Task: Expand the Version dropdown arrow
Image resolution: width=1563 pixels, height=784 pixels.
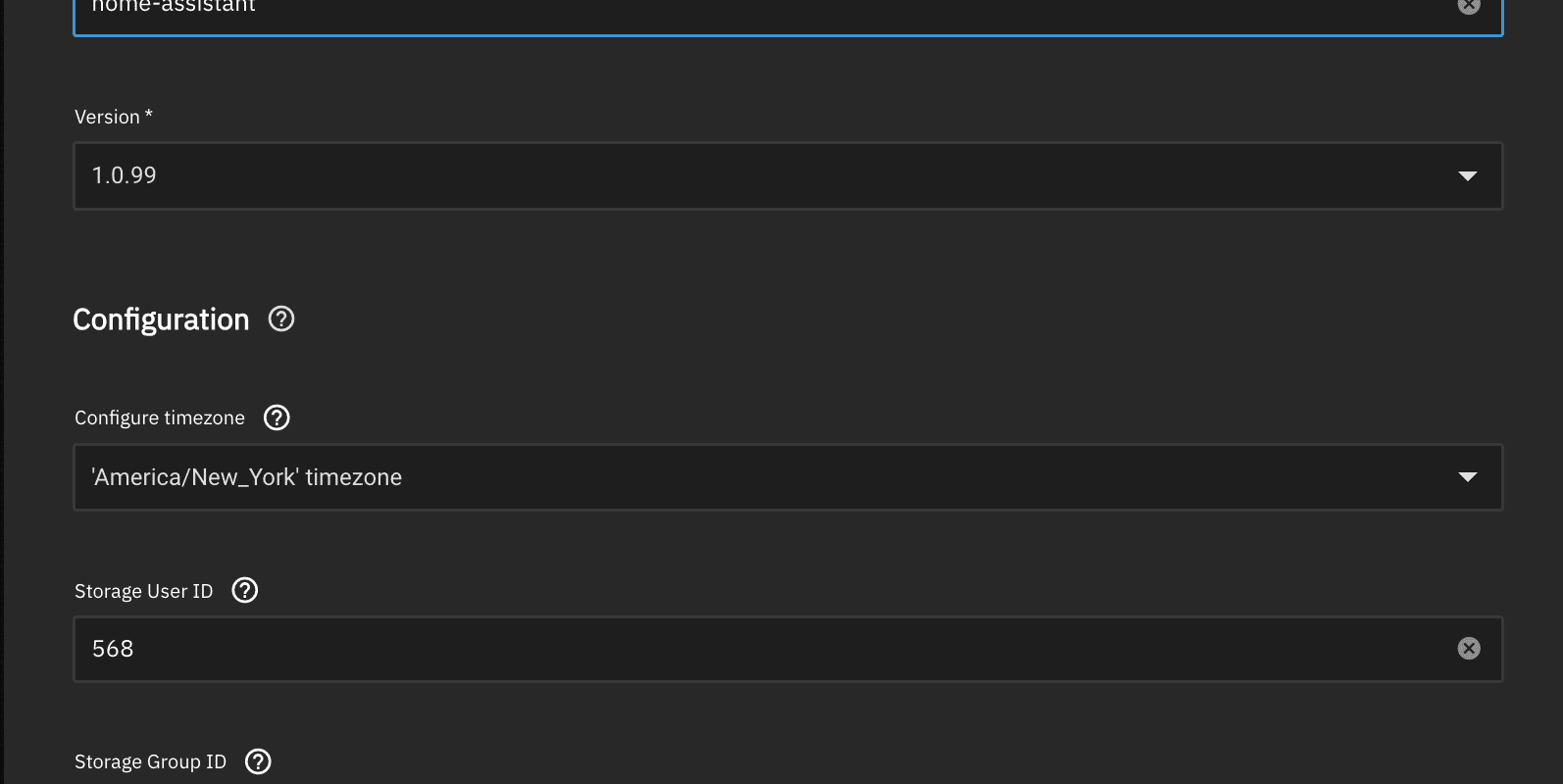Action: pyautogui.click(x=1467, y=176)
